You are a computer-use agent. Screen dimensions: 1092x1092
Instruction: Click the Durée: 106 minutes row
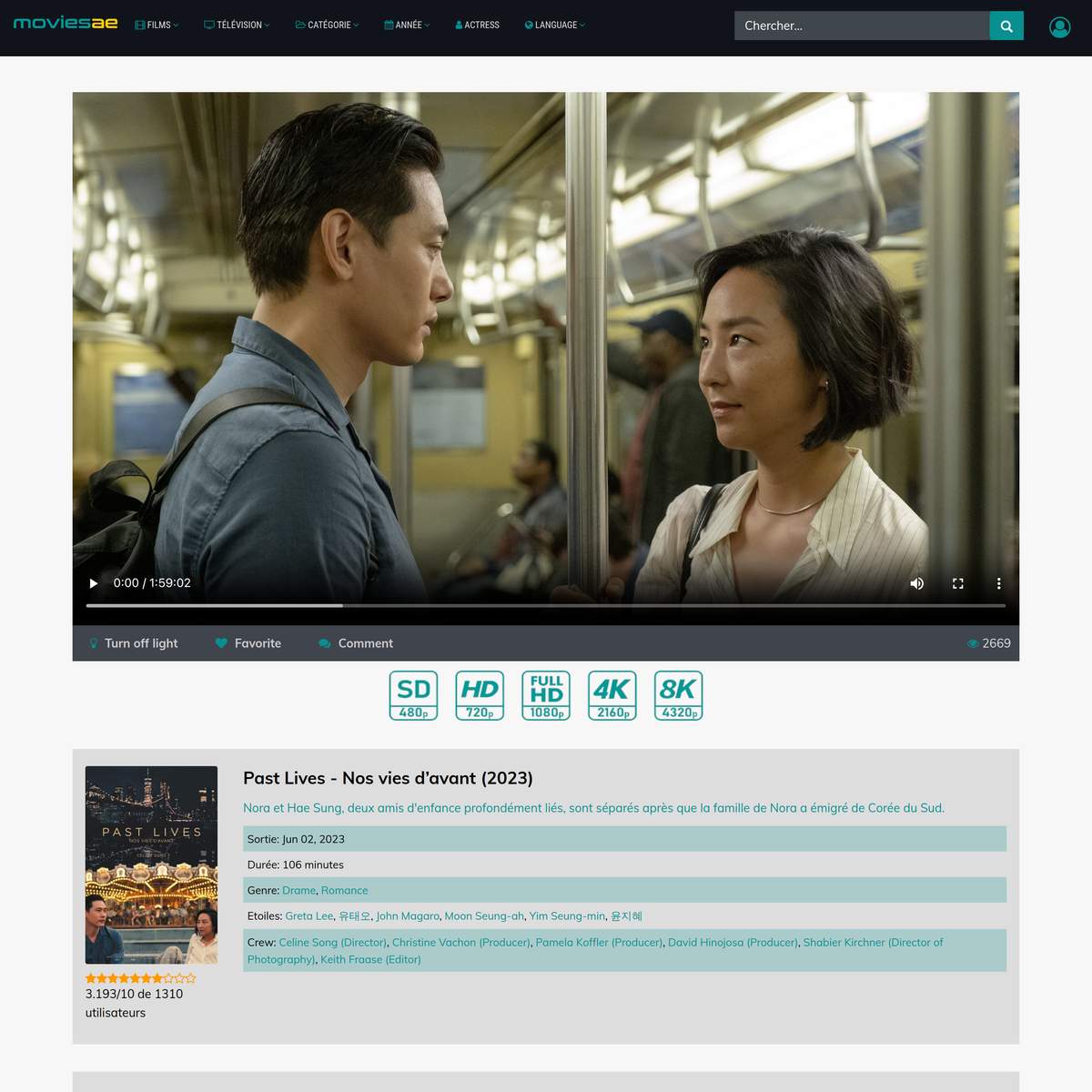click(x=624, y=864)
